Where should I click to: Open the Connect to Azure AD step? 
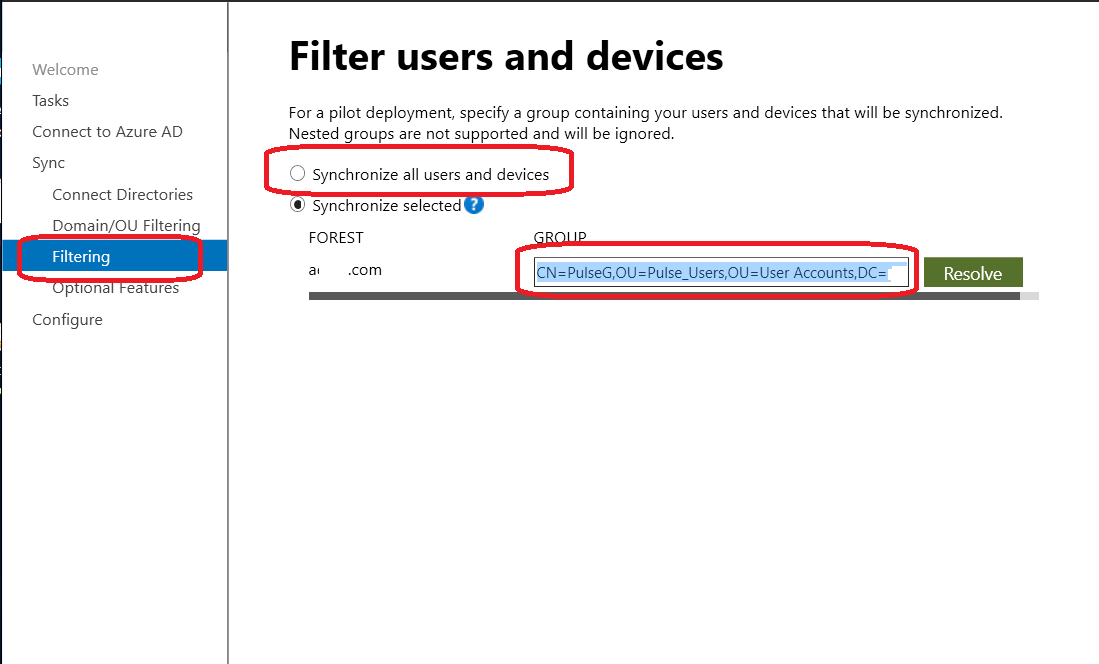coord(107,131)
